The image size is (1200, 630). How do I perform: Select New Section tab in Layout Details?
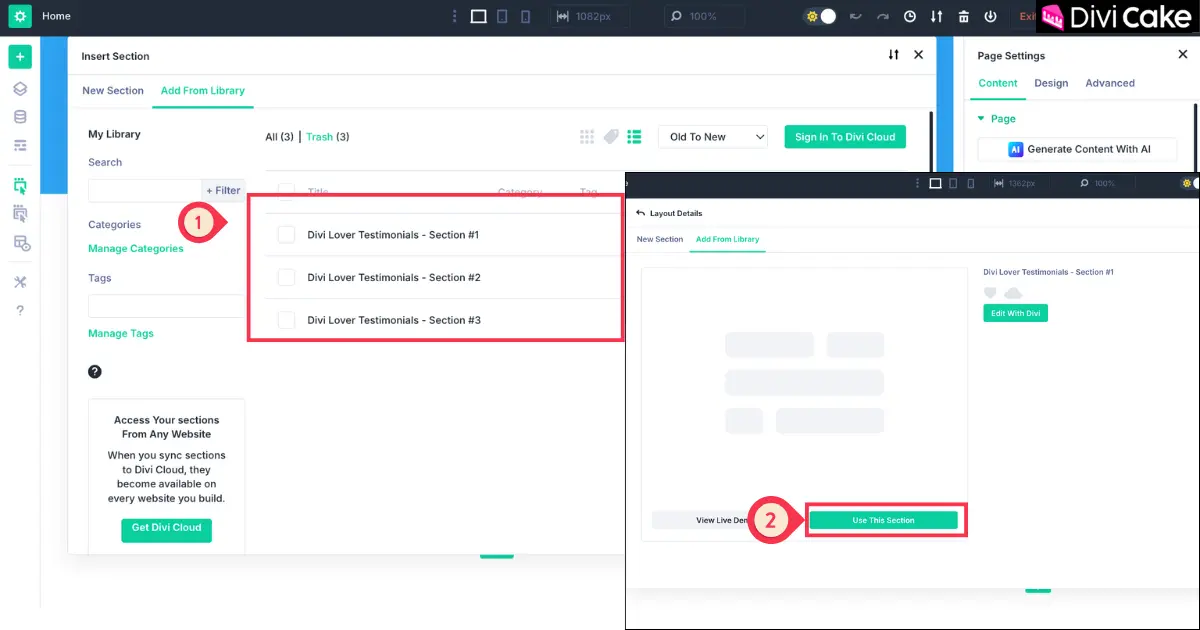click(660, 239)
